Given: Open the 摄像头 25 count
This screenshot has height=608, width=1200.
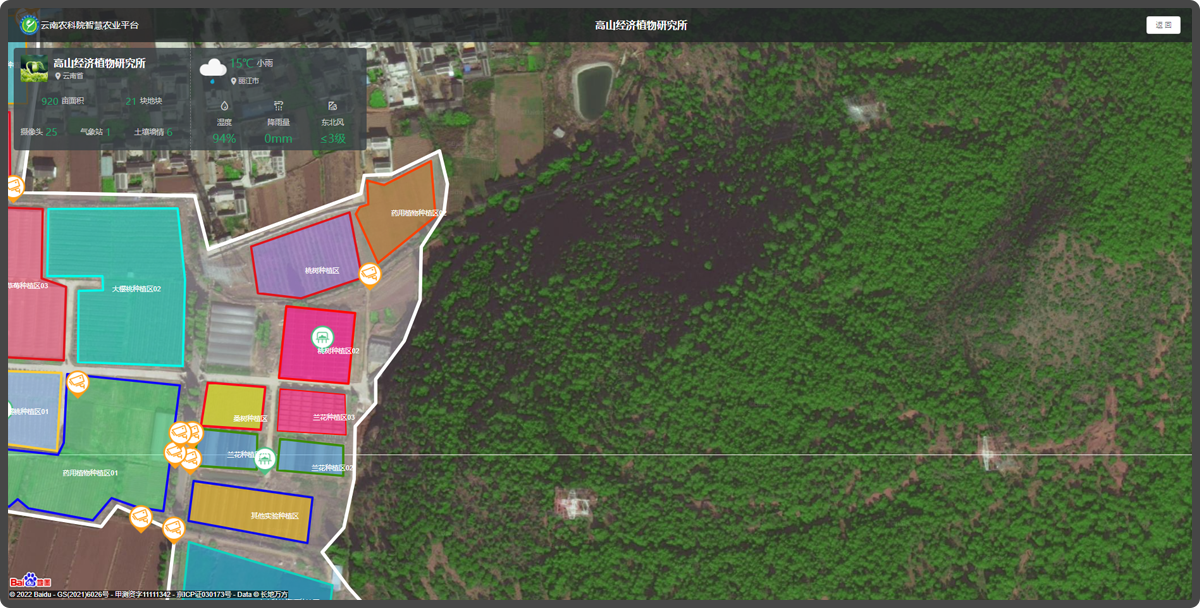Looking at the screenshot, I should coord(39,132).
